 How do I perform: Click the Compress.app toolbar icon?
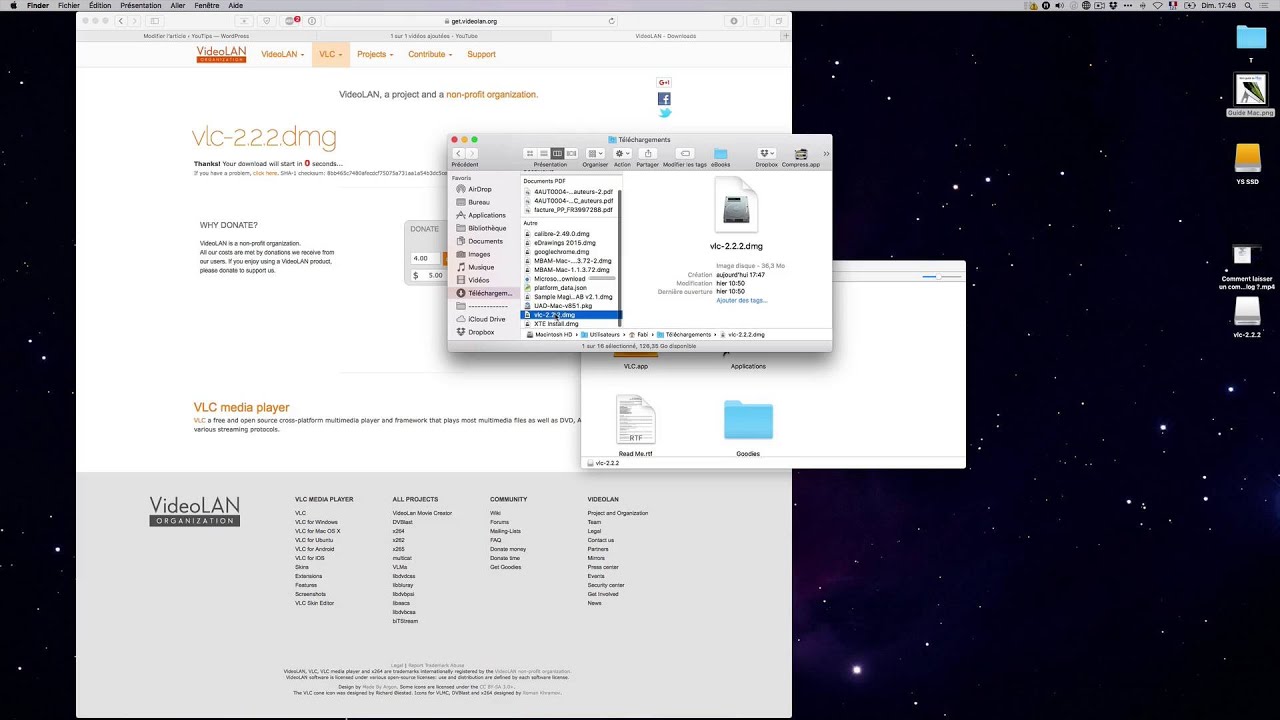point(801,153)
